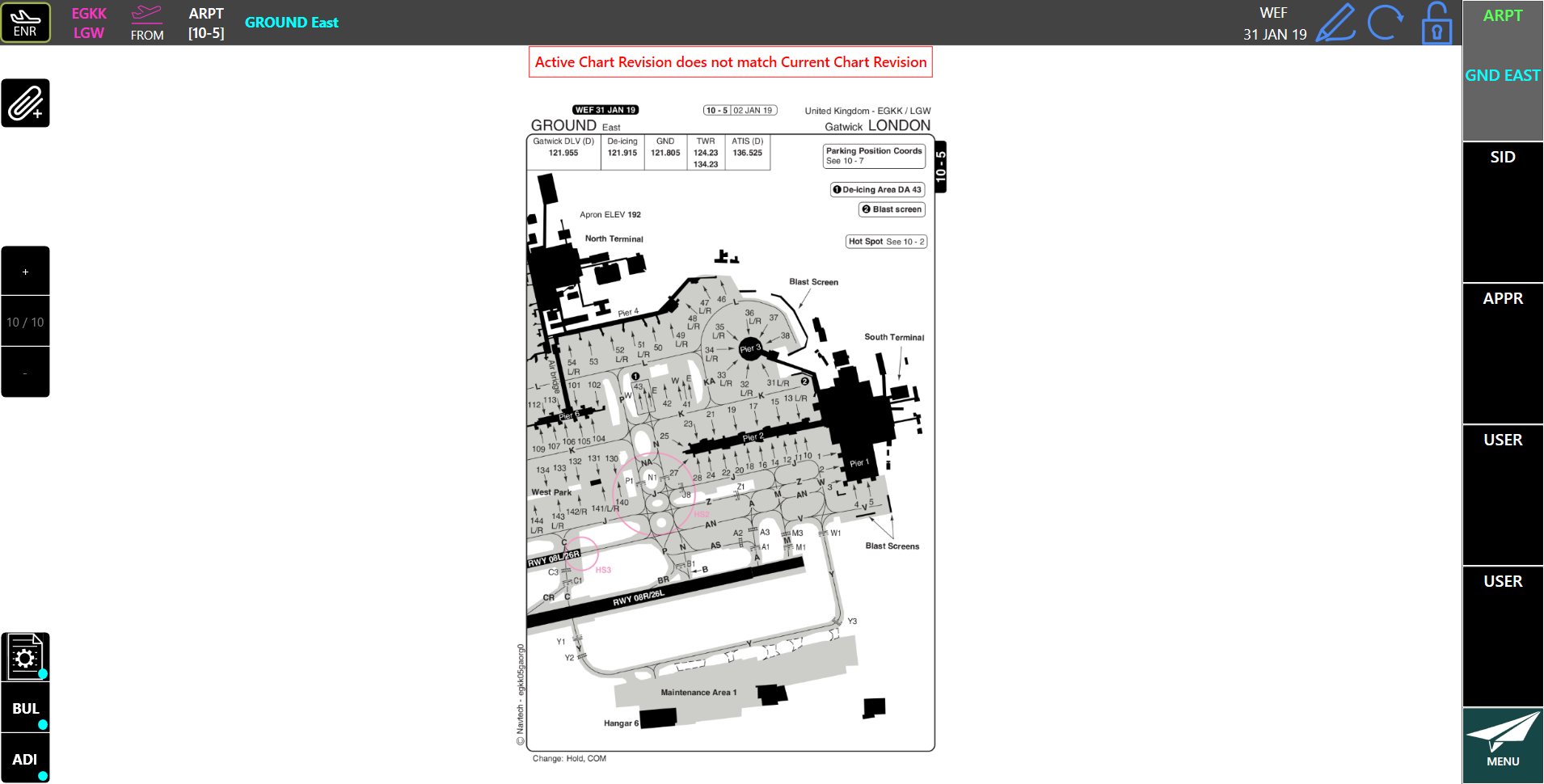Click the Blast screen legend label
The height and width of the screenshot is (784, 1544).
coord(892,209)
